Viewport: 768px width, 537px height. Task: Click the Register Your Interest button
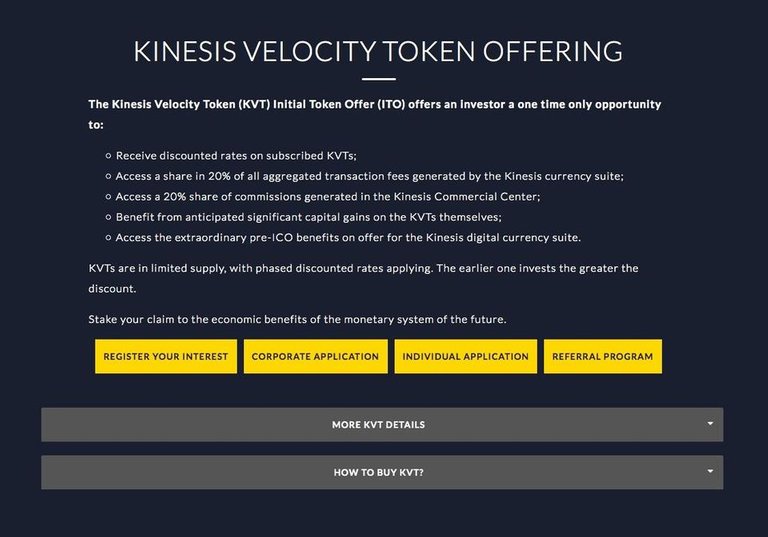click(x=166, y=356)
